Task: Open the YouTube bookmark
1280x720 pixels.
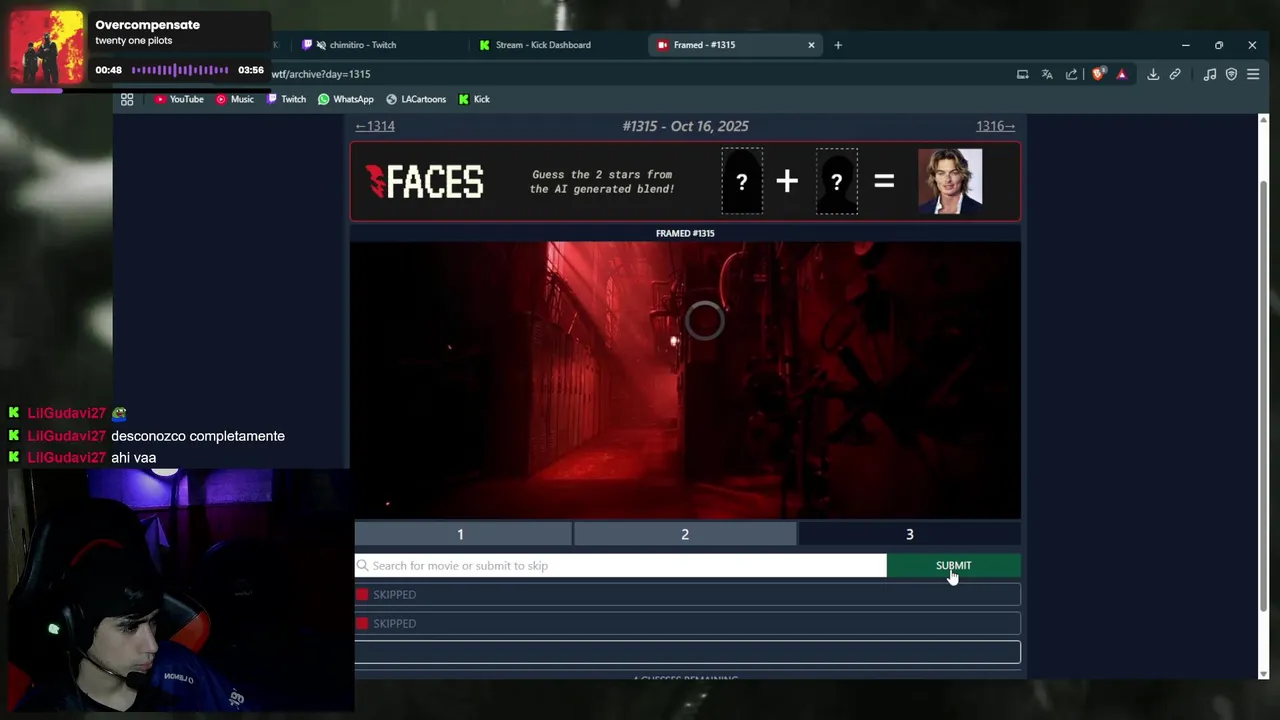Action: click(x=179, y=99)
